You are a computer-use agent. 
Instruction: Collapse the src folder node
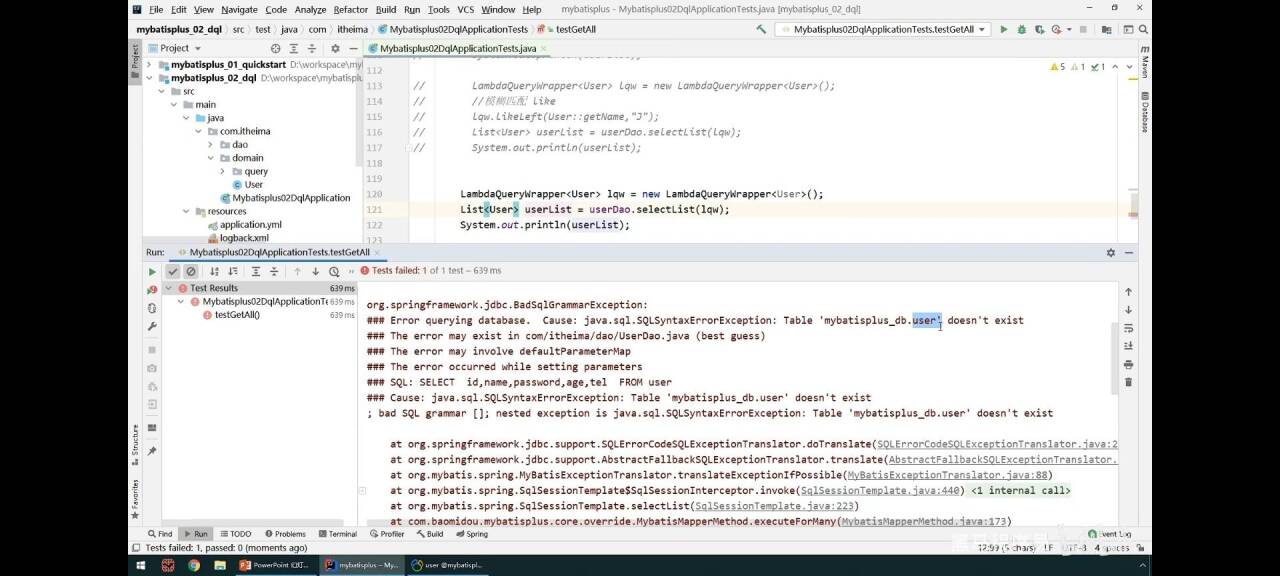[x=162, y=91]
